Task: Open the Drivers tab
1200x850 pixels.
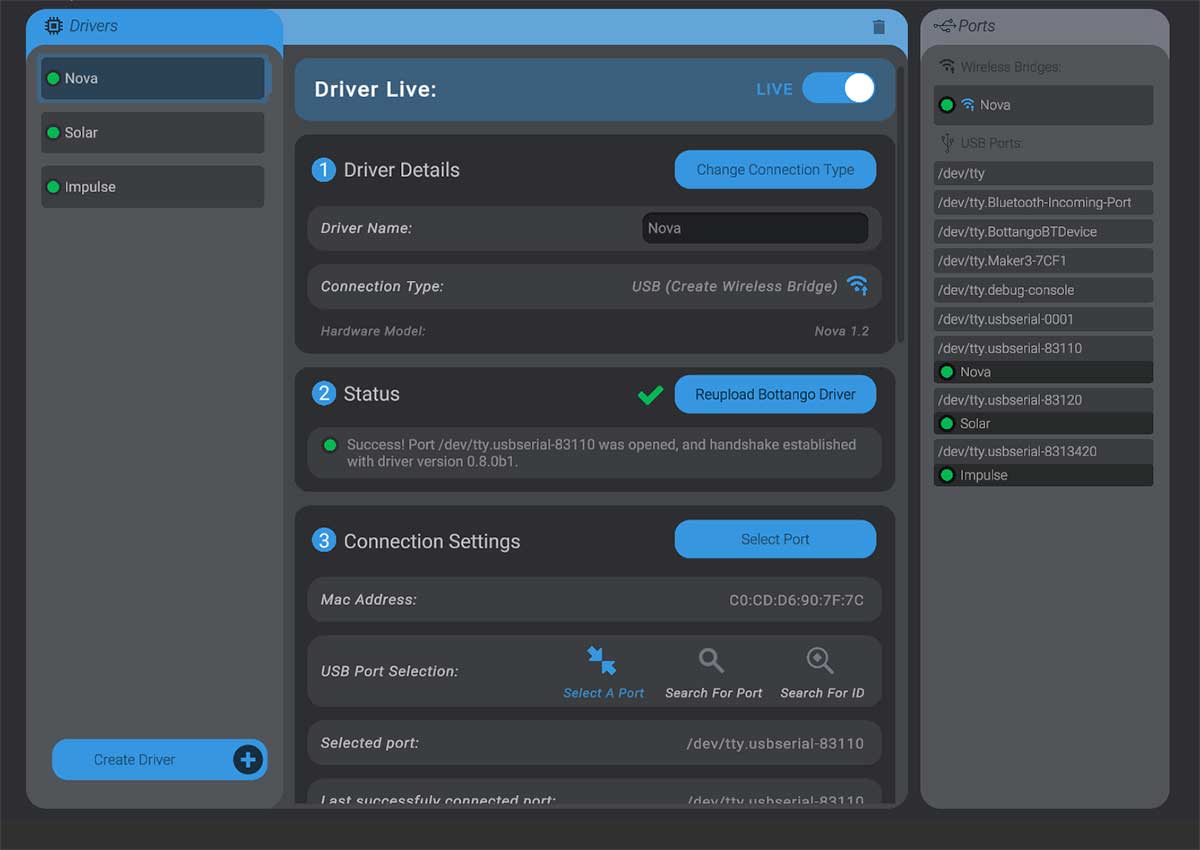Action: [154, 27]
